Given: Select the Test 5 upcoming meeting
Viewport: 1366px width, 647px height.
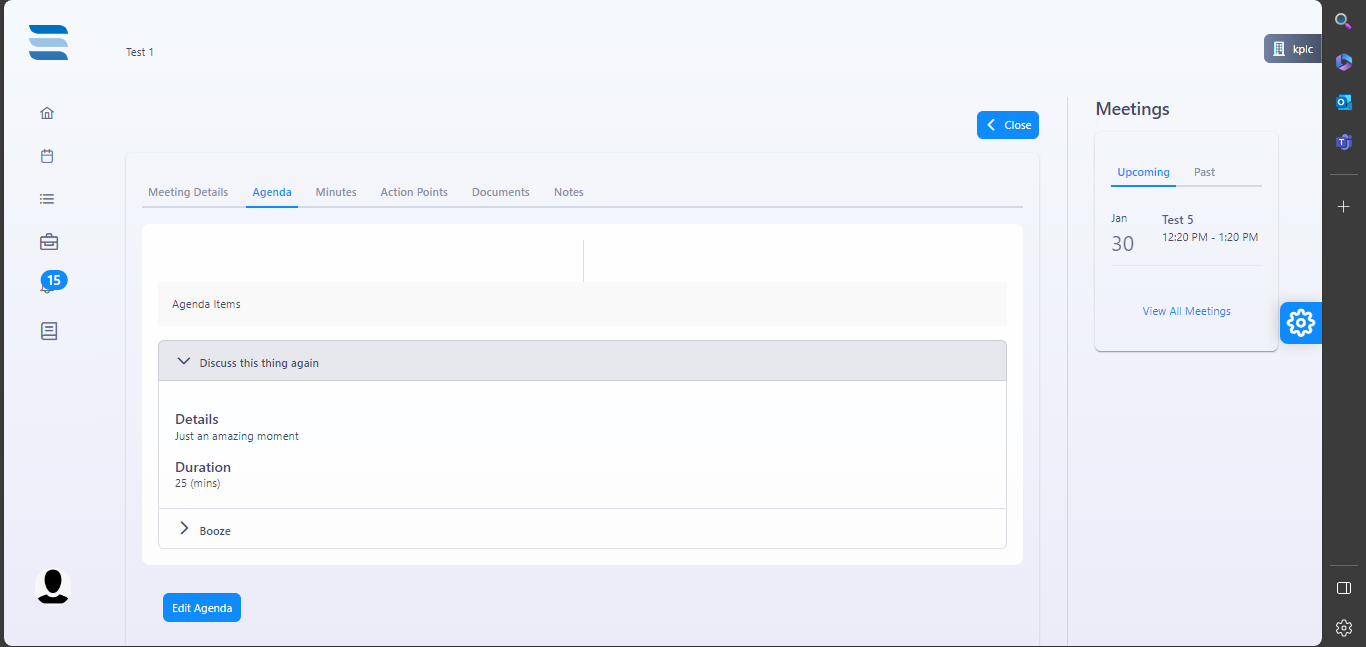Looking at the screenshot, I should (1186, 229).
